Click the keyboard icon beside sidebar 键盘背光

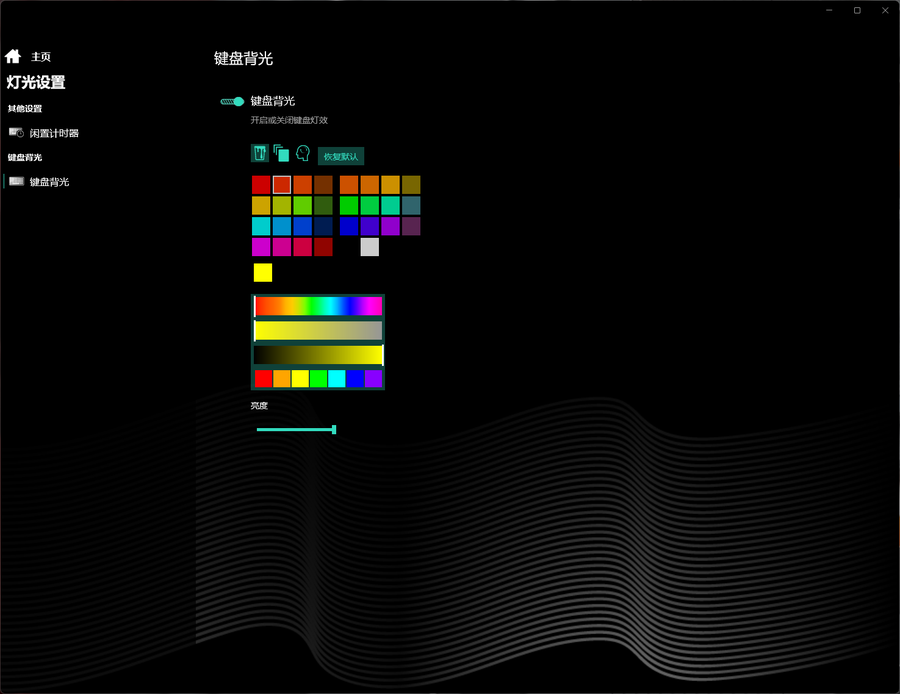coord(17,181)
